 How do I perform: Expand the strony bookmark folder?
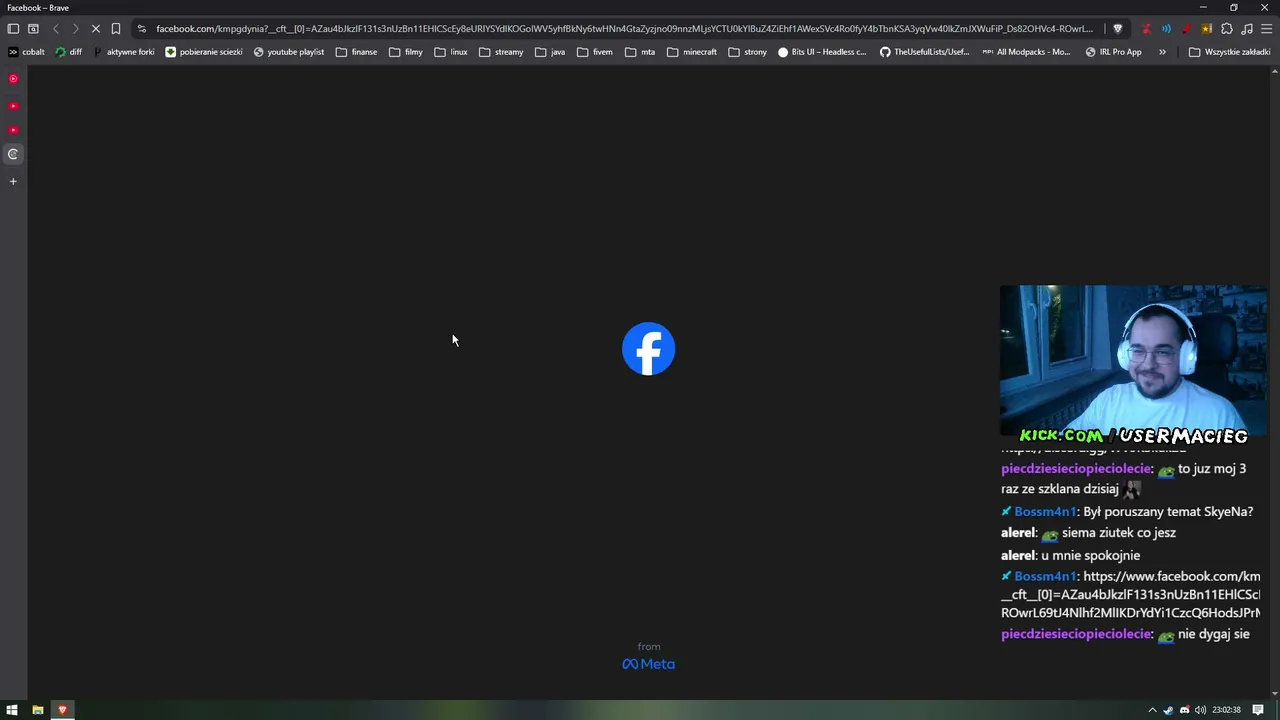coord(748,52)
